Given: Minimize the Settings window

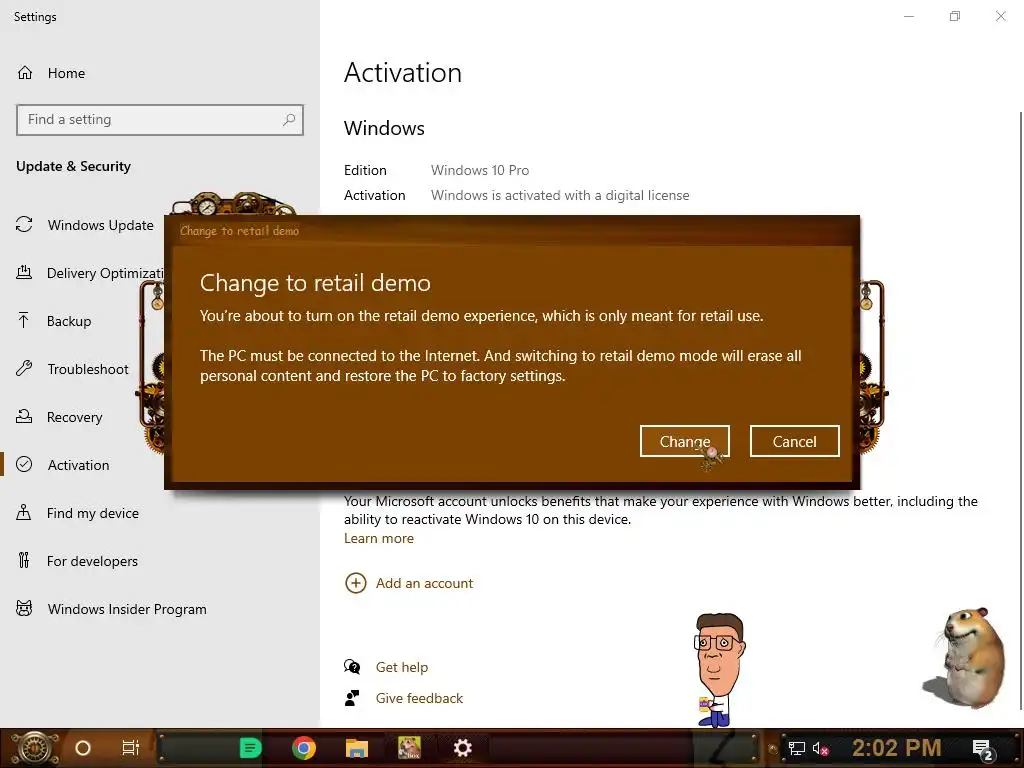Looking at the screenshot, I should click(908, 16).
